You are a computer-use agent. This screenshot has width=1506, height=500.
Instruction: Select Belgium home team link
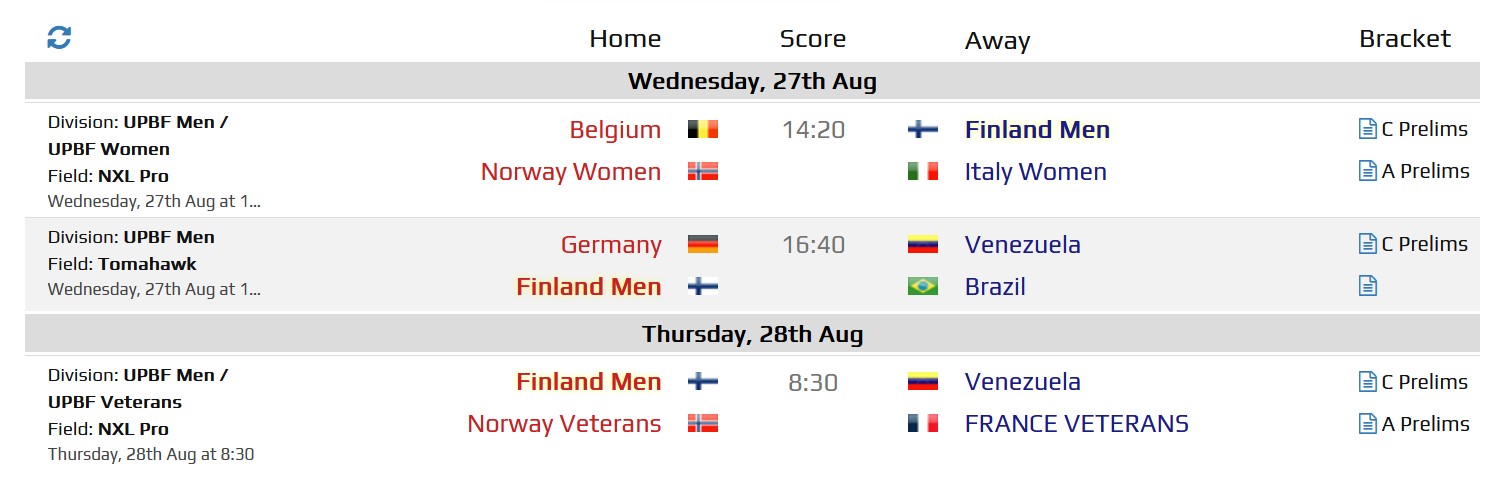pos(615,130)
